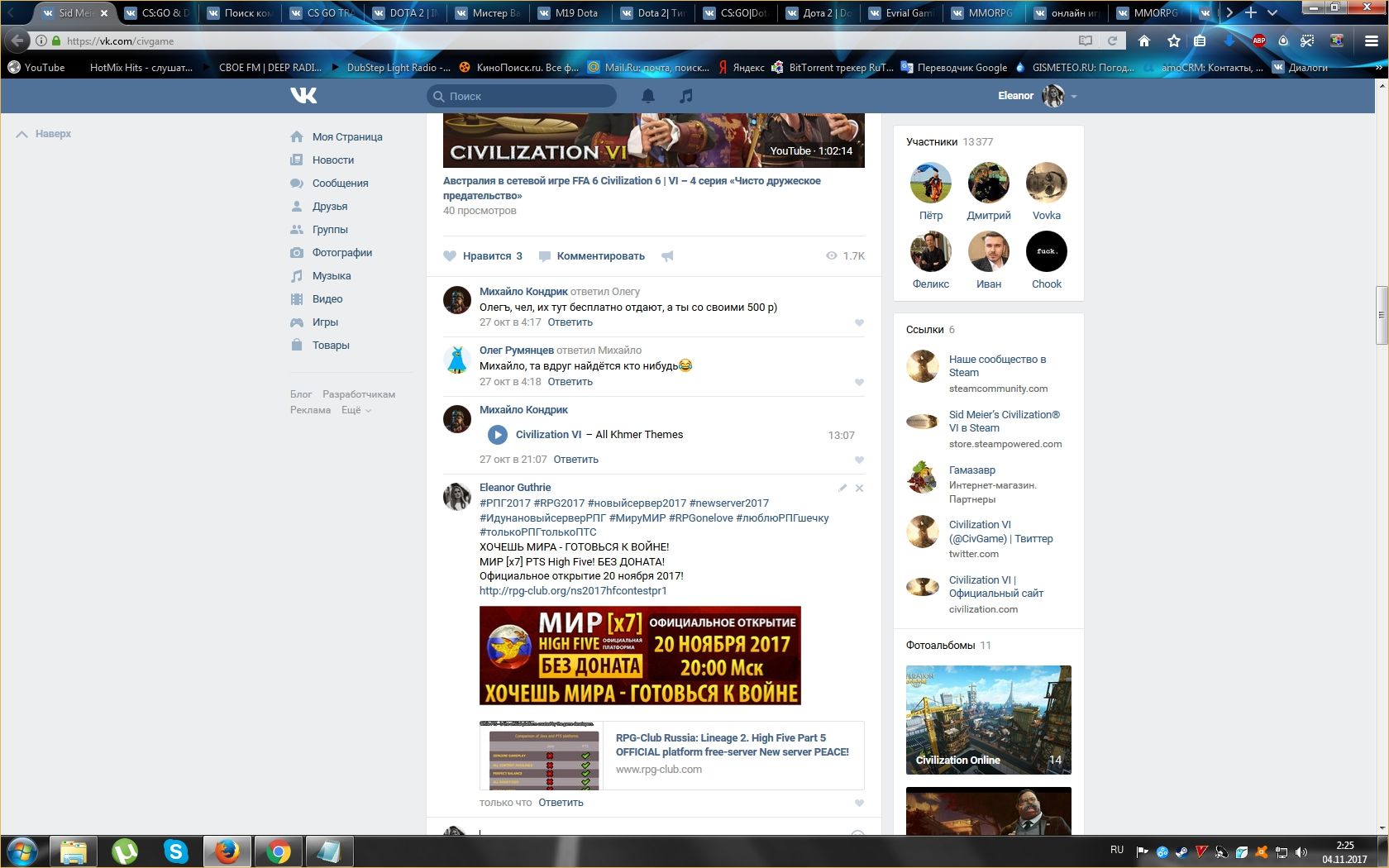The image size is (1389, 868).
Task: Play the Civilization VI Khmer Themes audio
Action: pos(497,435)
